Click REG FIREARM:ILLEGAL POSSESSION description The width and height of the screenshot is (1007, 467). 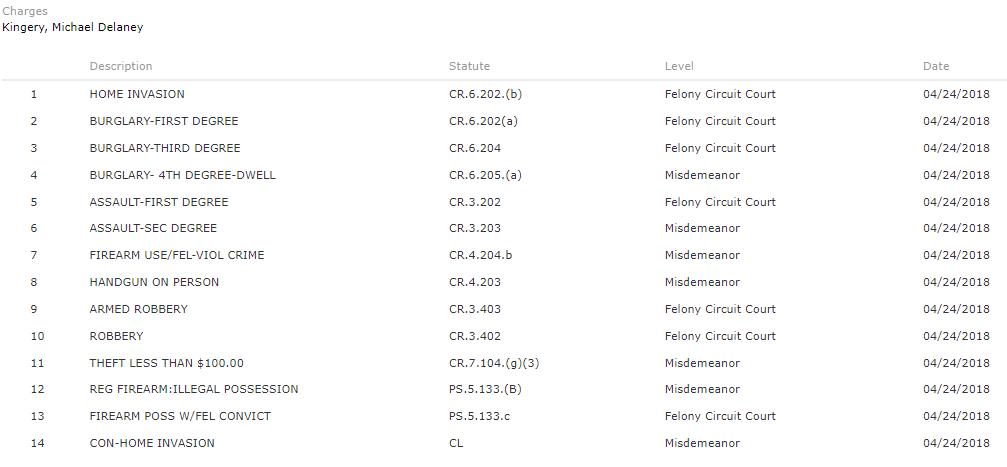coord(193,389)
